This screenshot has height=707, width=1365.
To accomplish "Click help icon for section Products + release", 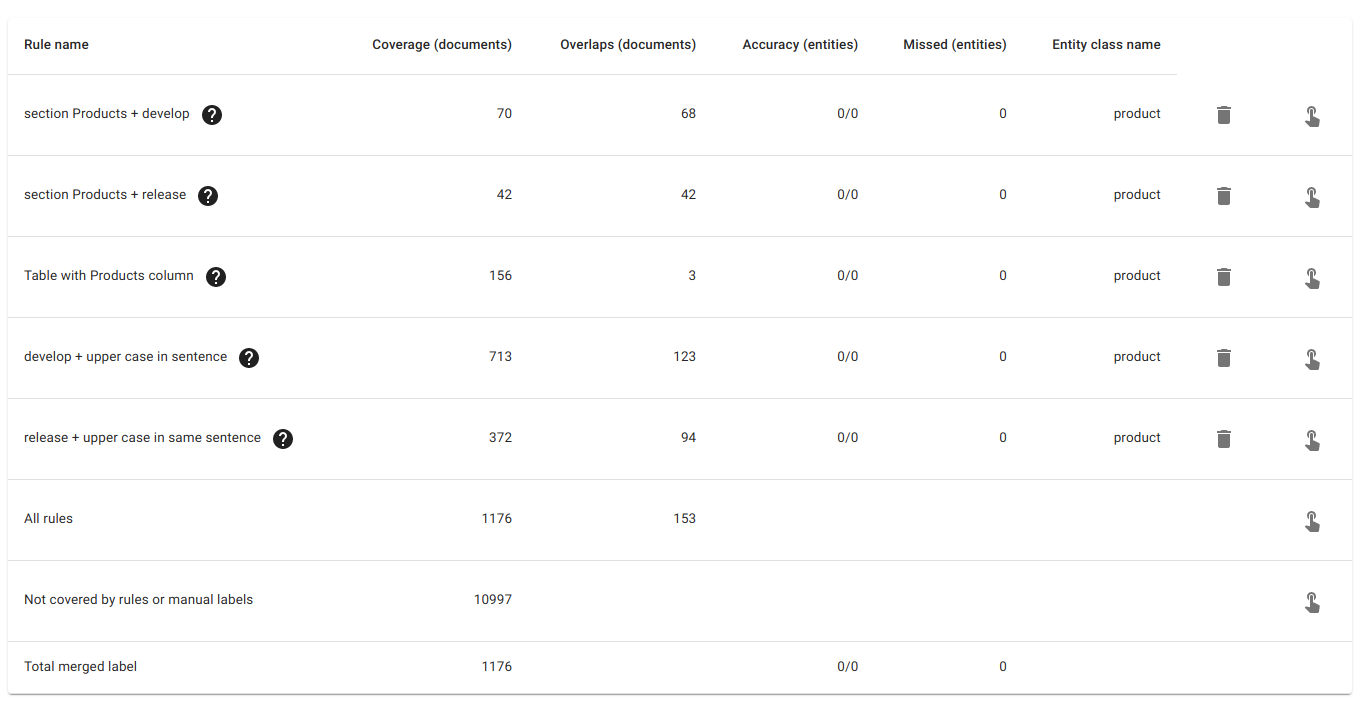I will click(208, 196).
